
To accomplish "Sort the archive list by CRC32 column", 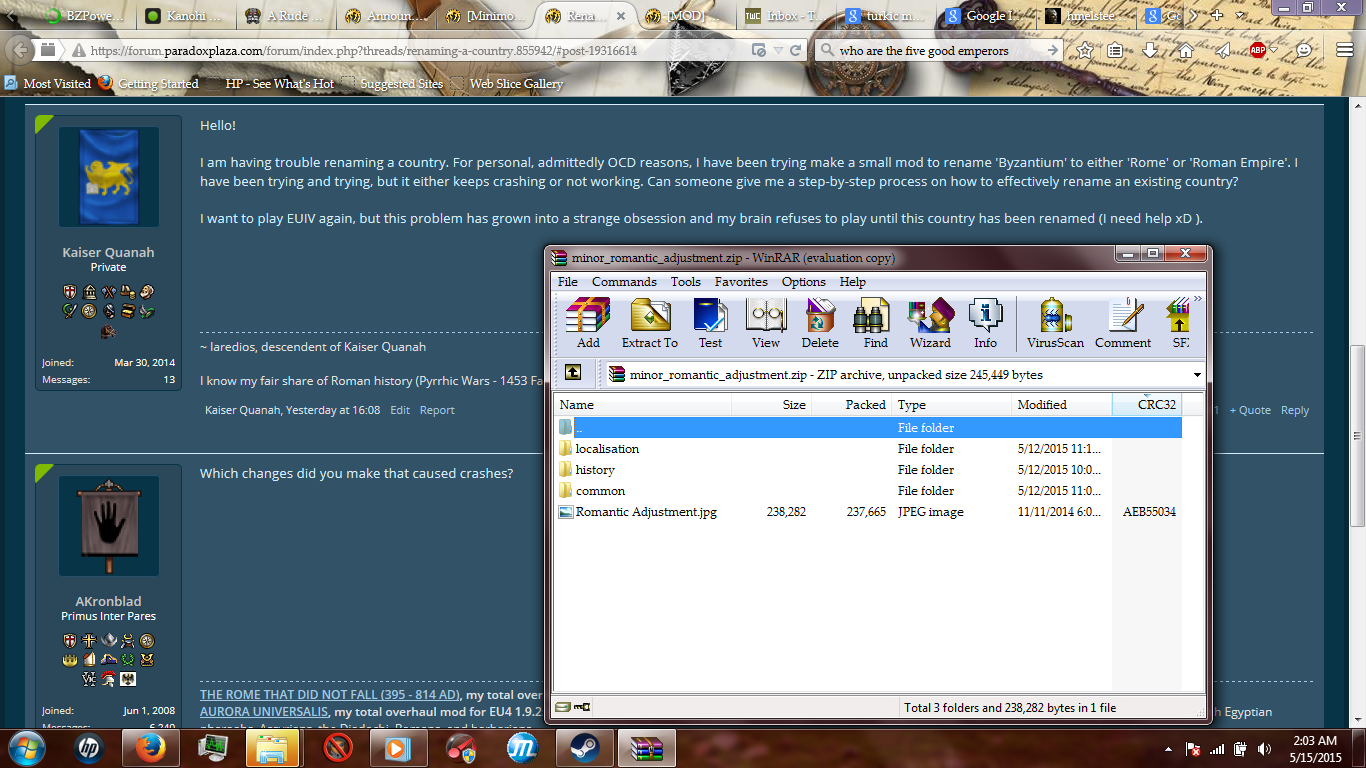I will pyautogui.click(x=1147, y=405).
